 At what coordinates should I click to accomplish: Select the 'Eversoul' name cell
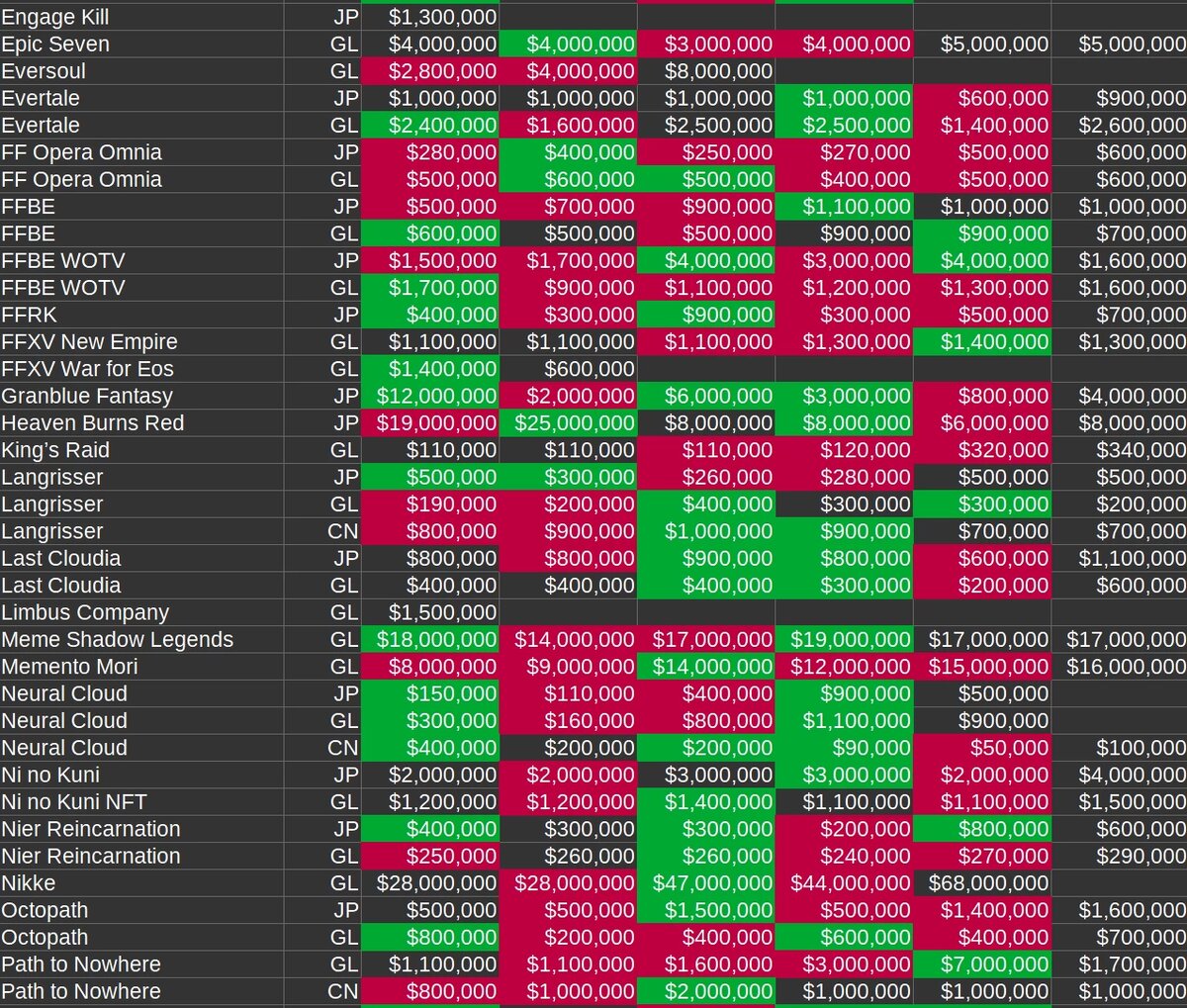[x=141, y=71]
